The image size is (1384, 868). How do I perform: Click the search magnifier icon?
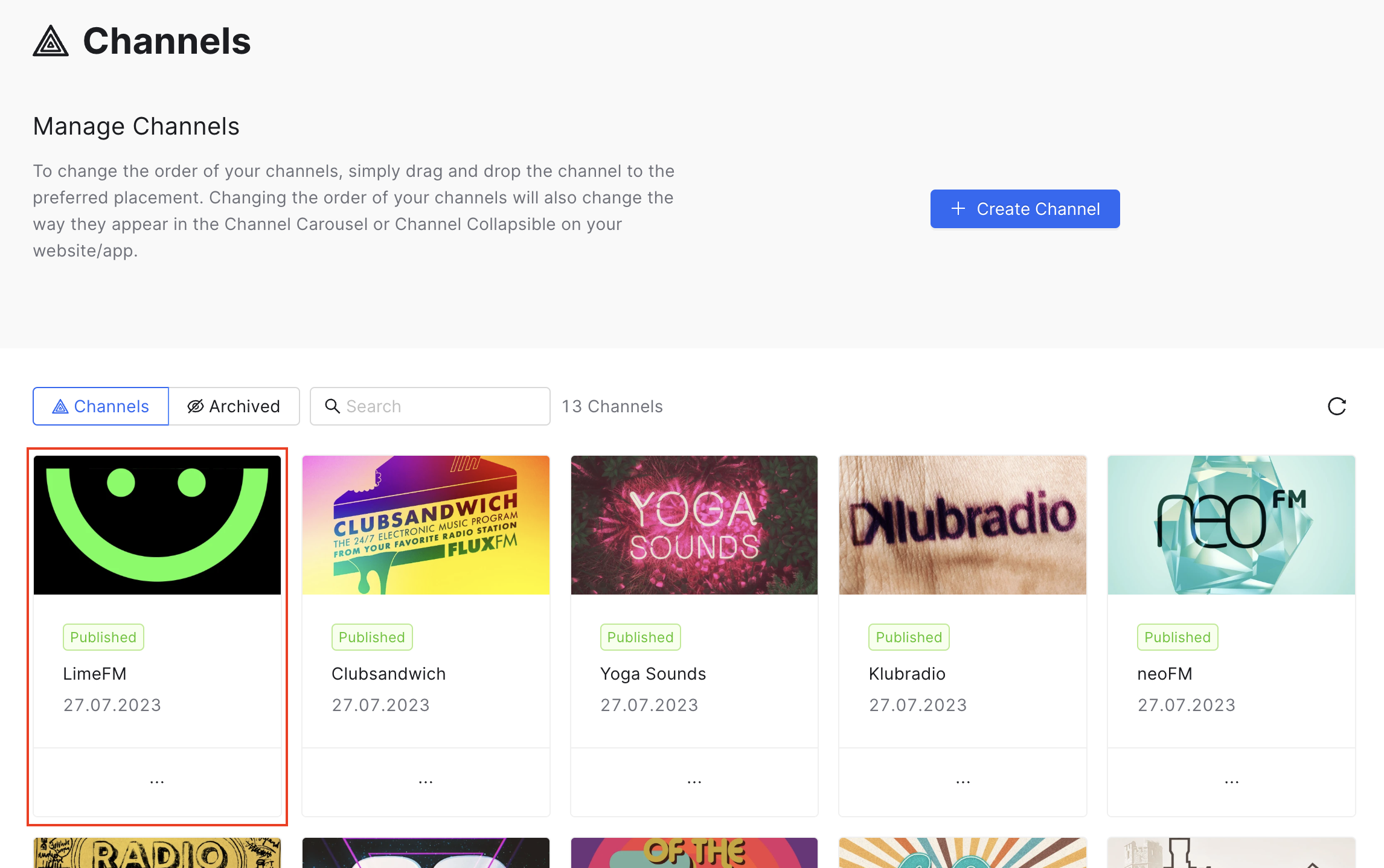tap(332, 406)
